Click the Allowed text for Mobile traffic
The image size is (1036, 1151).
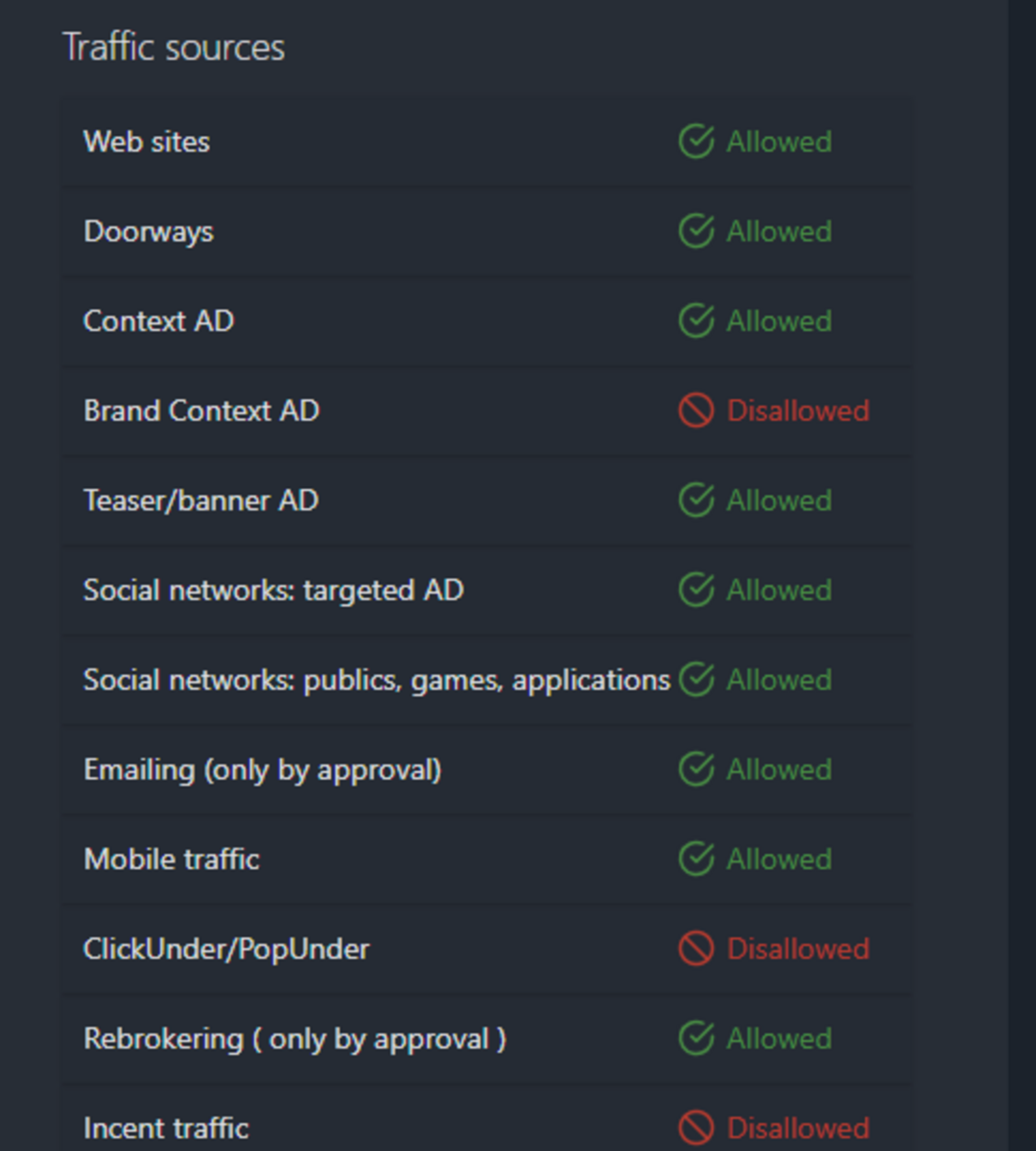(779, 859)
